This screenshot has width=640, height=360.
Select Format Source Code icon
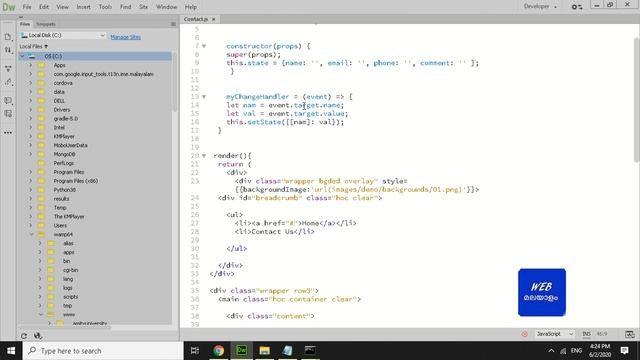tap(8, 82)
